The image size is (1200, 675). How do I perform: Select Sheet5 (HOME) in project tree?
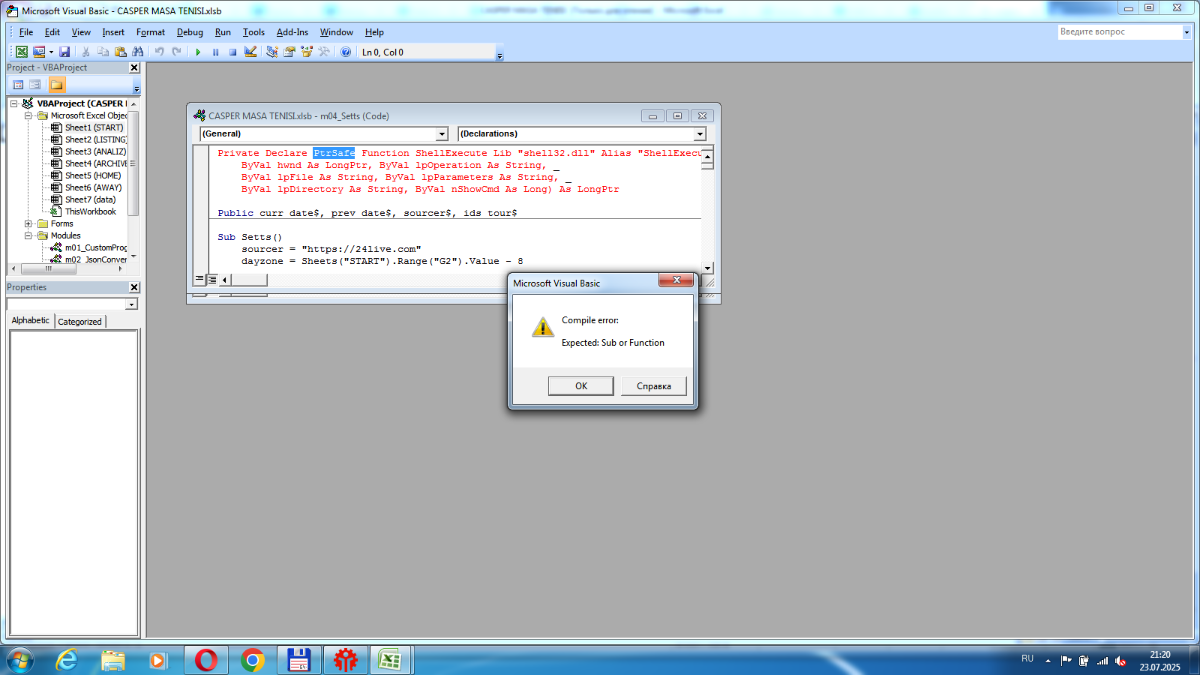[x=93, y=176]
